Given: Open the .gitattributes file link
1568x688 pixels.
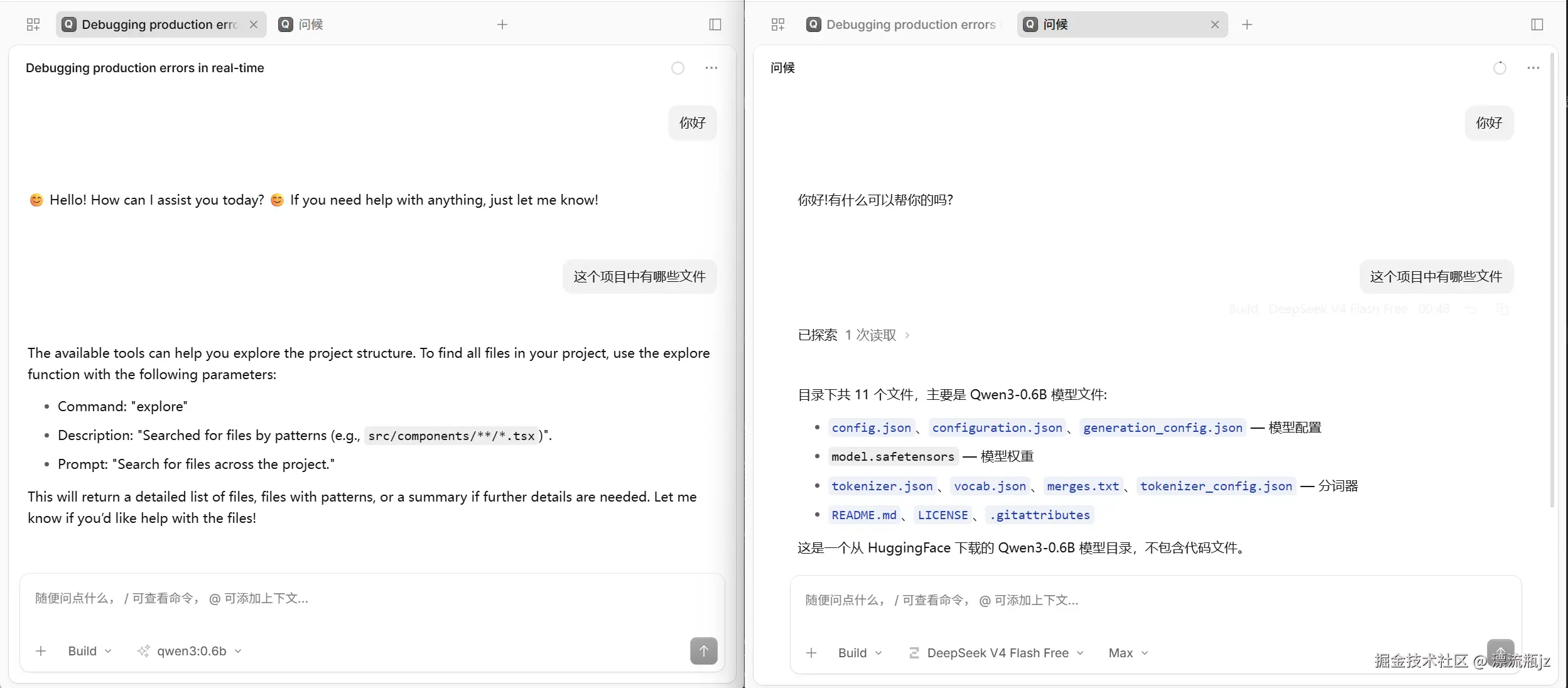Looking at the screenshot, I should 1040,515.
